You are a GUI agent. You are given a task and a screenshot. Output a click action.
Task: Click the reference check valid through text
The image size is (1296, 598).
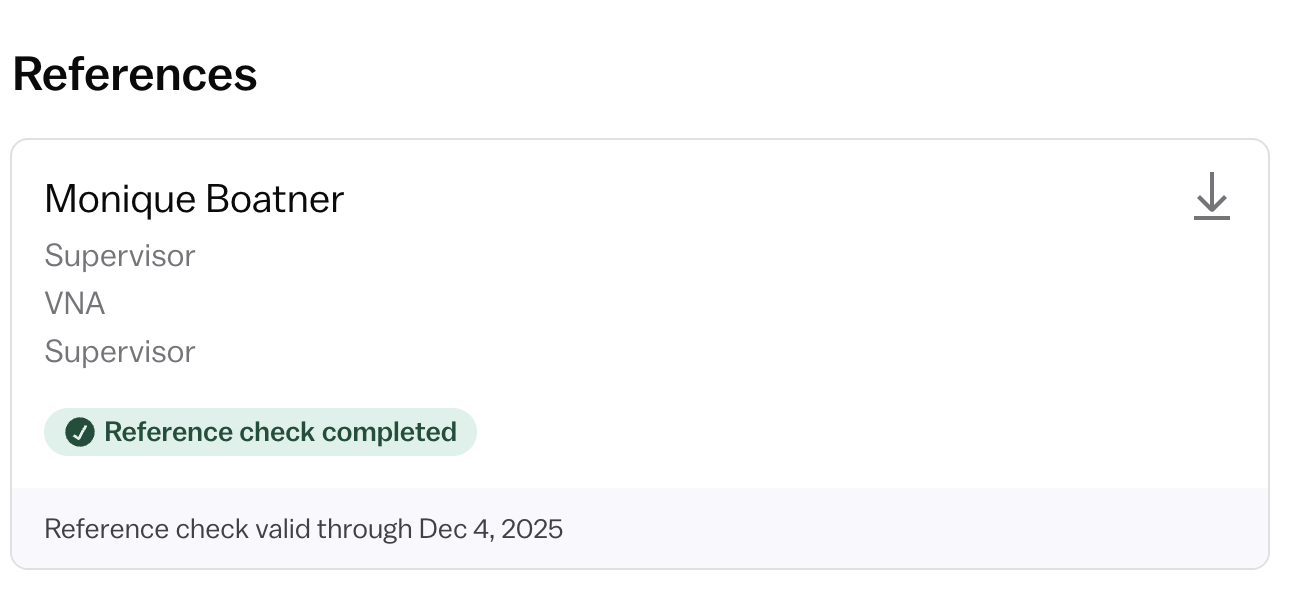click(304, 528)
